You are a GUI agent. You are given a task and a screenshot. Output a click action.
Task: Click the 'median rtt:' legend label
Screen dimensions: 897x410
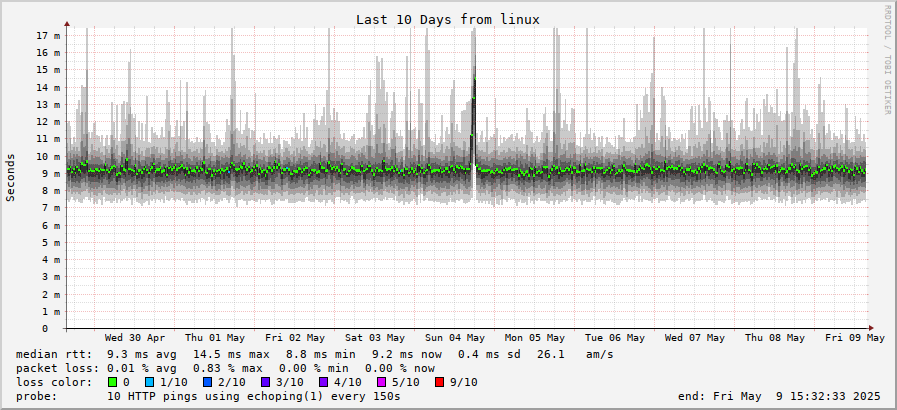54,355
